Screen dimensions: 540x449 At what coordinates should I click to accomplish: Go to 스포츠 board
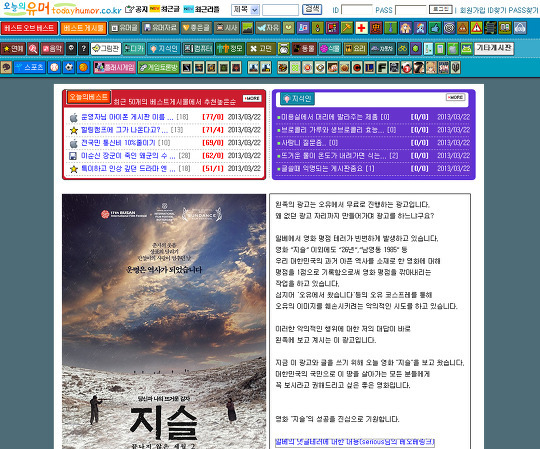click(30, 67)
